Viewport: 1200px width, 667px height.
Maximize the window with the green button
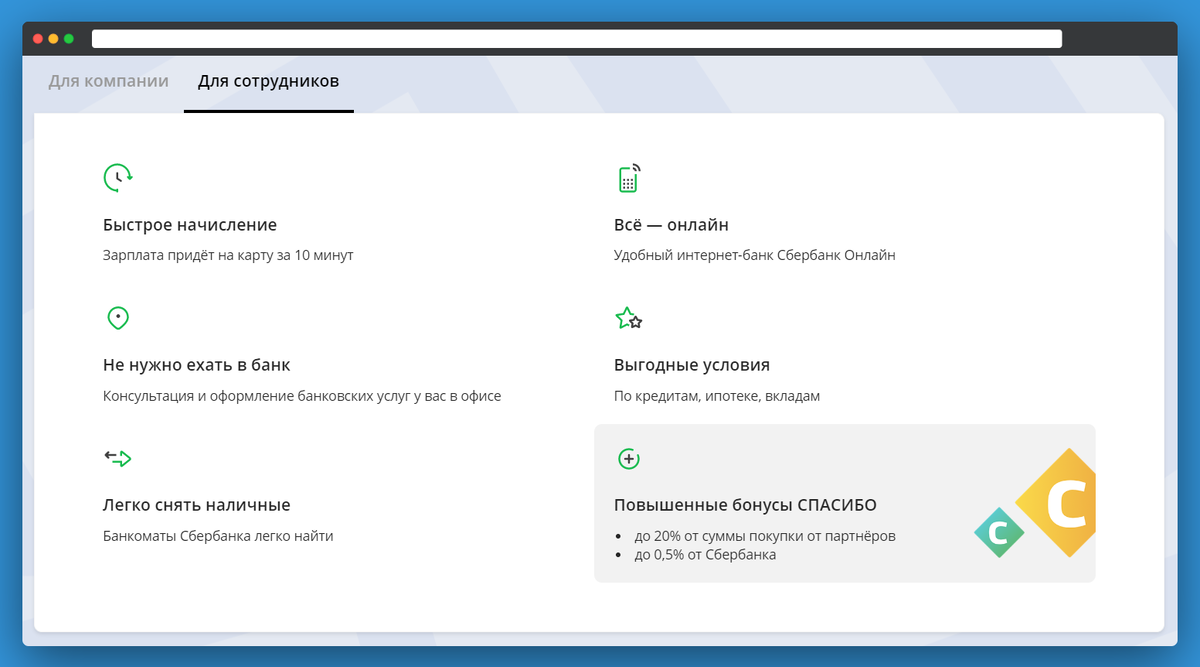69,39
